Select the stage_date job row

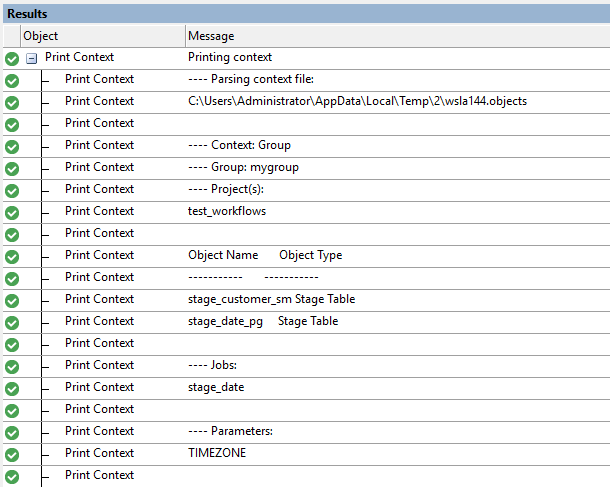216,387
